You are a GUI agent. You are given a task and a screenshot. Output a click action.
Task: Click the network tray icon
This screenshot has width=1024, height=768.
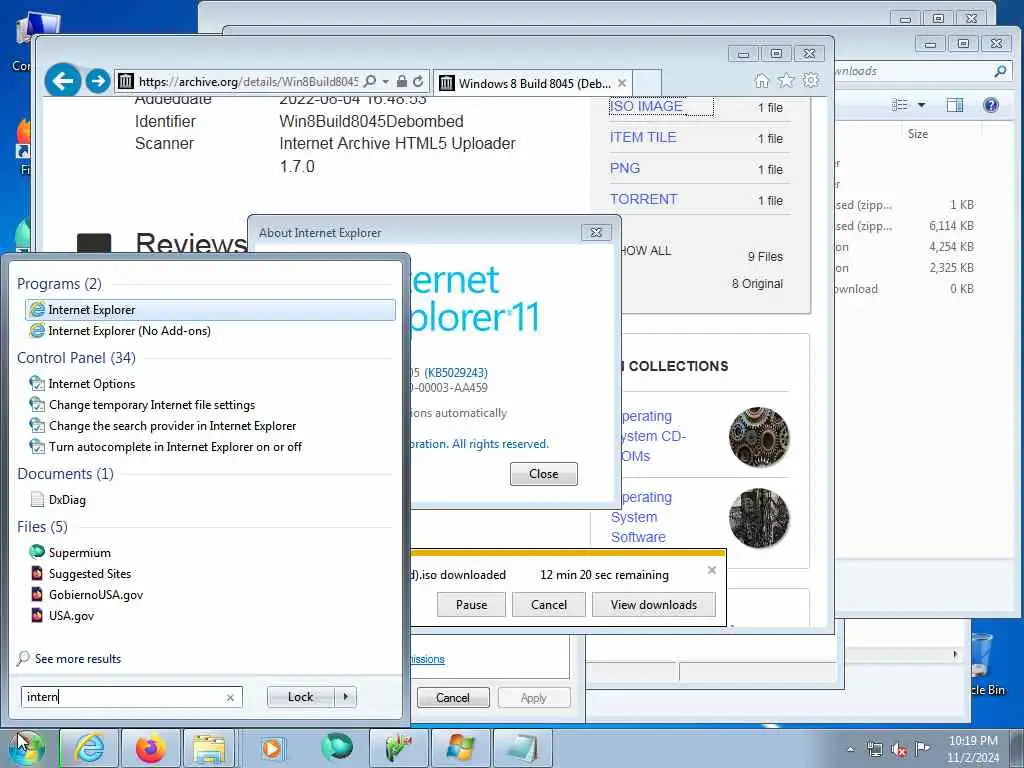tap(874, 749)
